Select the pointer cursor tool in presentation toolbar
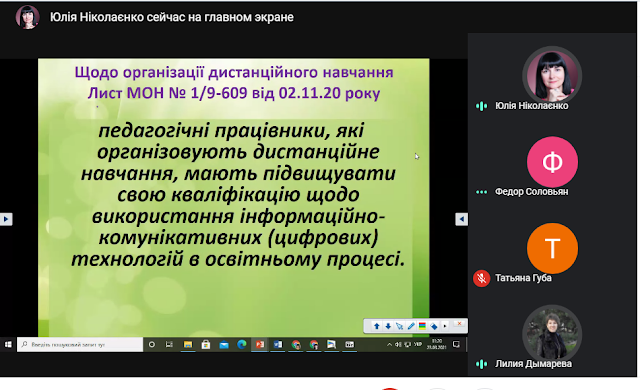Viewport: 640px width, 390px height. click(399, 326)
